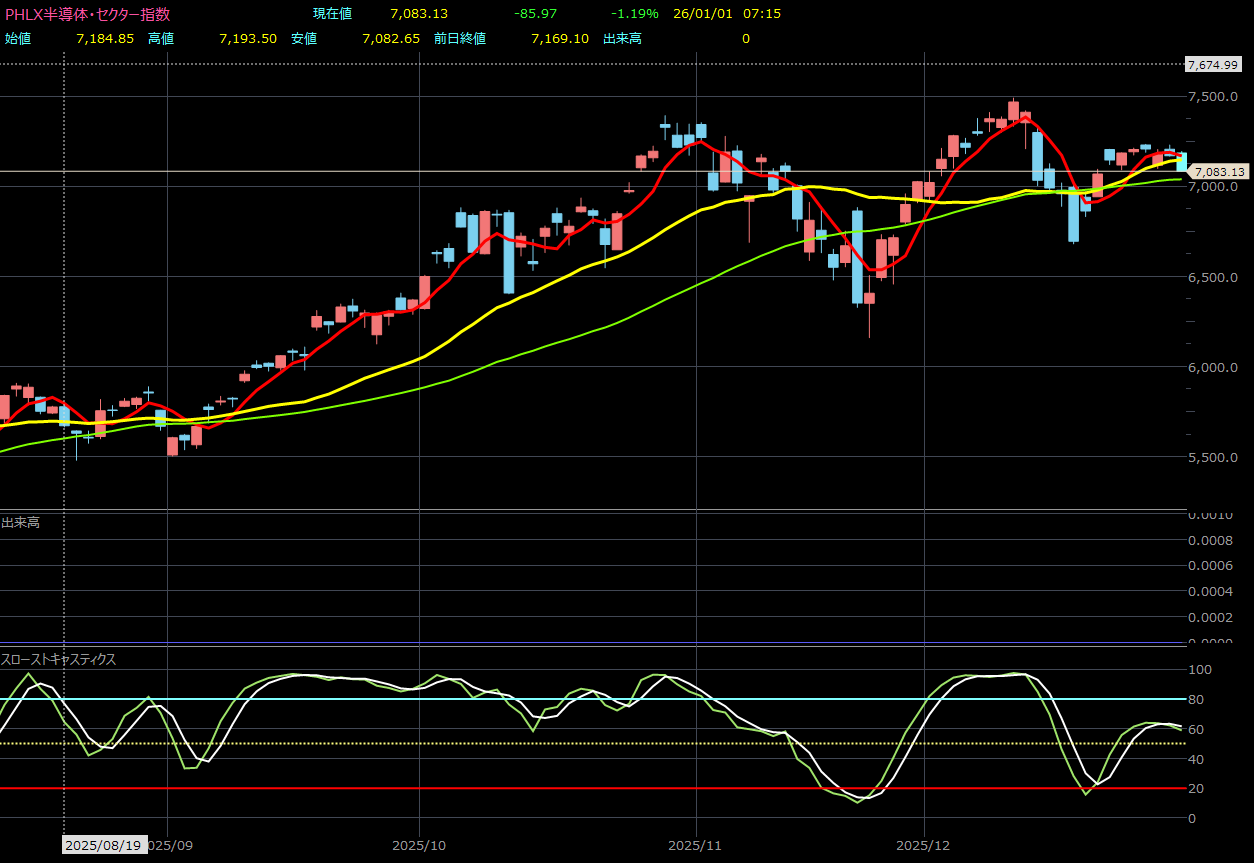
Task: Click the 2025/12 date axis label
Action: [x=925, y=845]
